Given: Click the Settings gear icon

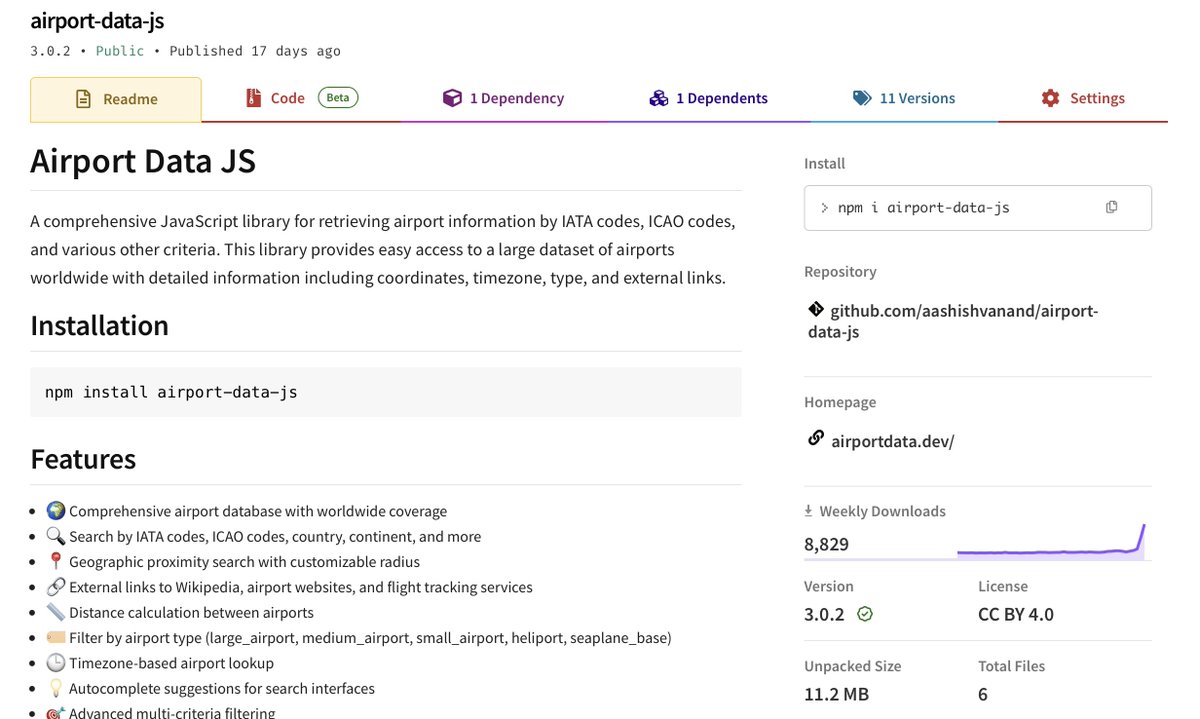Looking at the screenshot, I should tap(1050, 98).
